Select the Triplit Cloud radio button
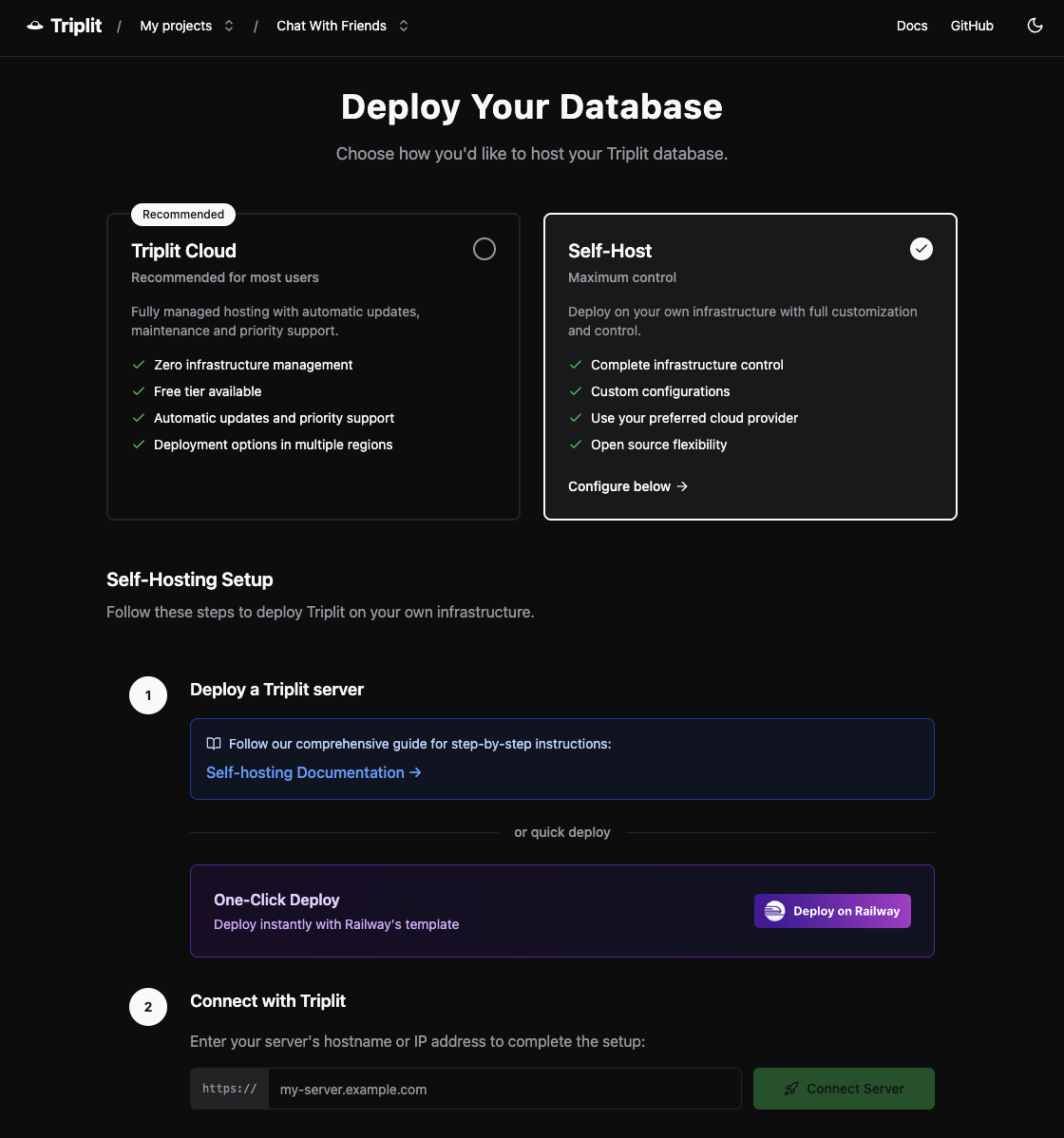The width and height of the screenshot is (1064, 1138). (484, 249)
